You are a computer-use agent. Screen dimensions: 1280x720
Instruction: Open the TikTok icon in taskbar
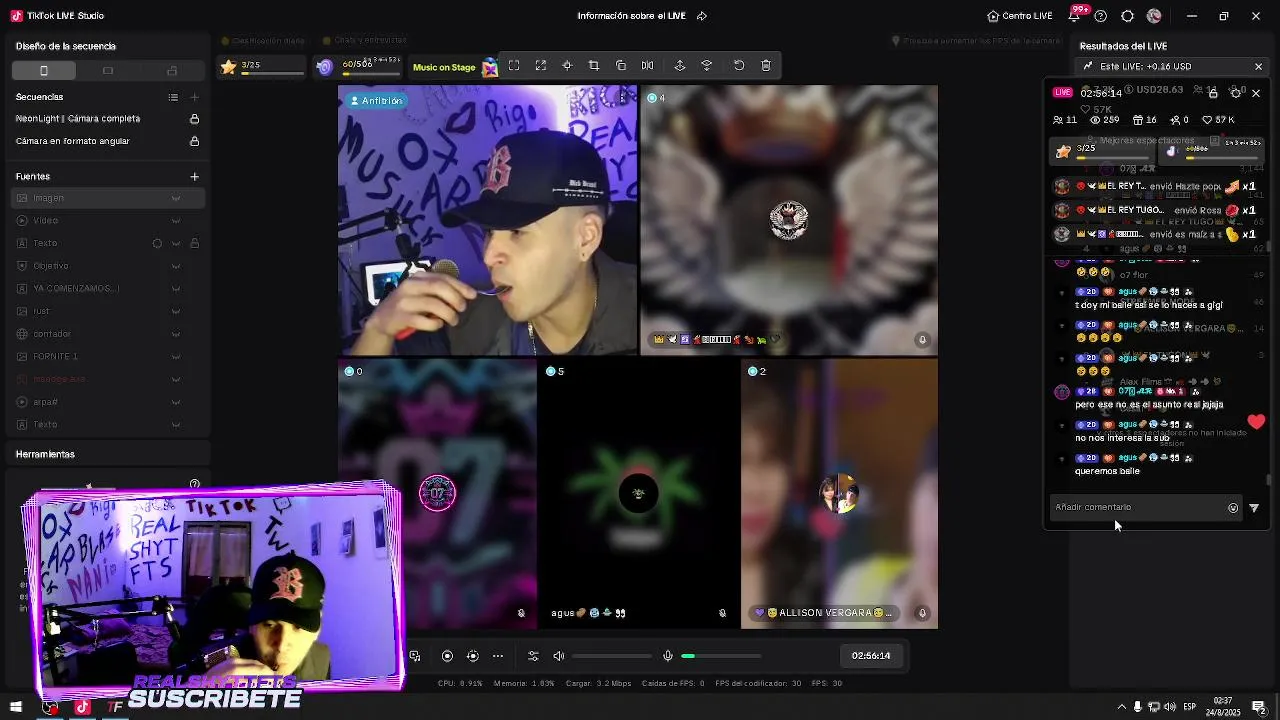coord(82,708)
